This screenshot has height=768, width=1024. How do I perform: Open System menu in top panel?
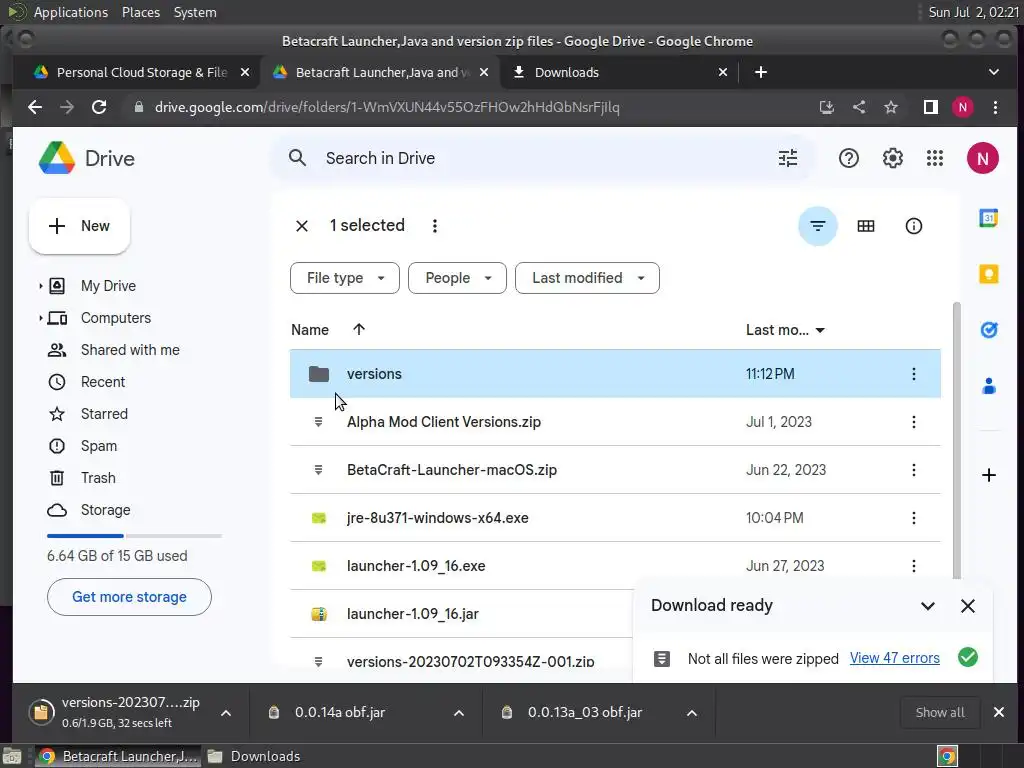point(195,12)
